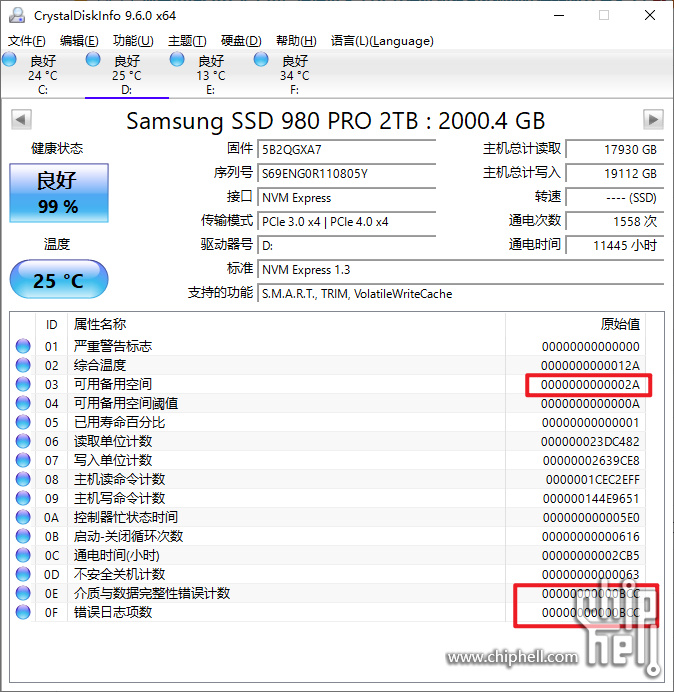
Task: Switch to the E: drive tab at 13 °C
Action: pos(211,74)
